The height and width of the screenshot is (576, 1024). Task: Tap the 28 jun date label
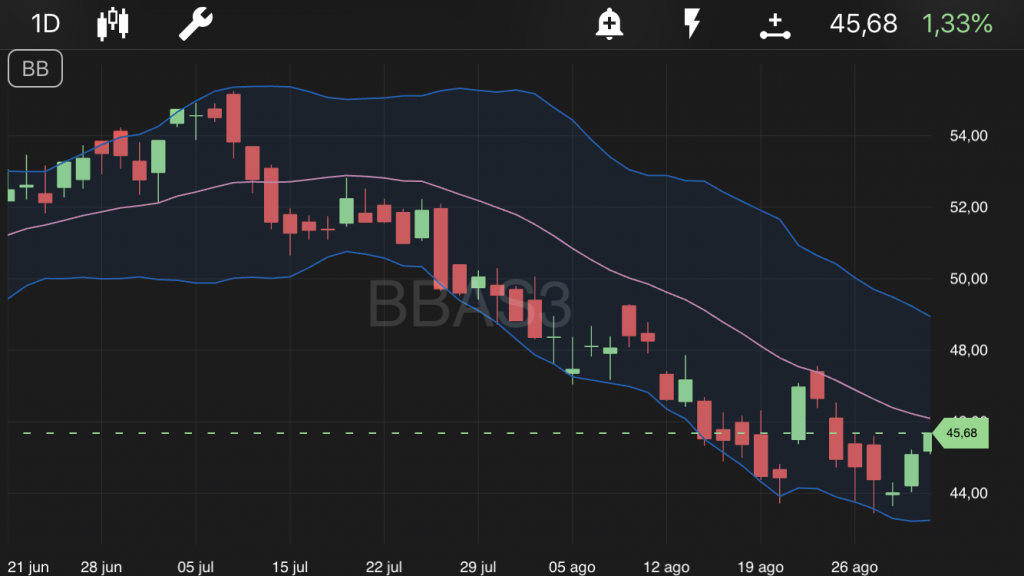tap(101, 567)
